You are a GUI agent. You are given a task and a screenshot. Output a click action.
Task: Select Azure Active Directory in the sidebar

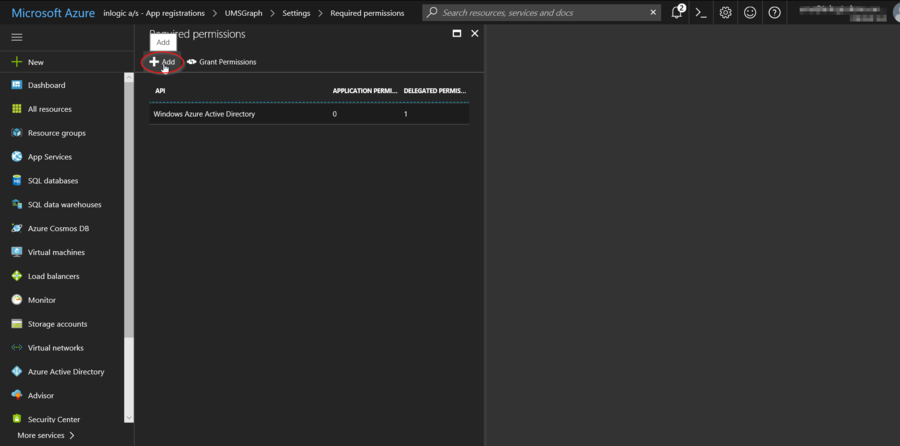[x=66, y=372]
